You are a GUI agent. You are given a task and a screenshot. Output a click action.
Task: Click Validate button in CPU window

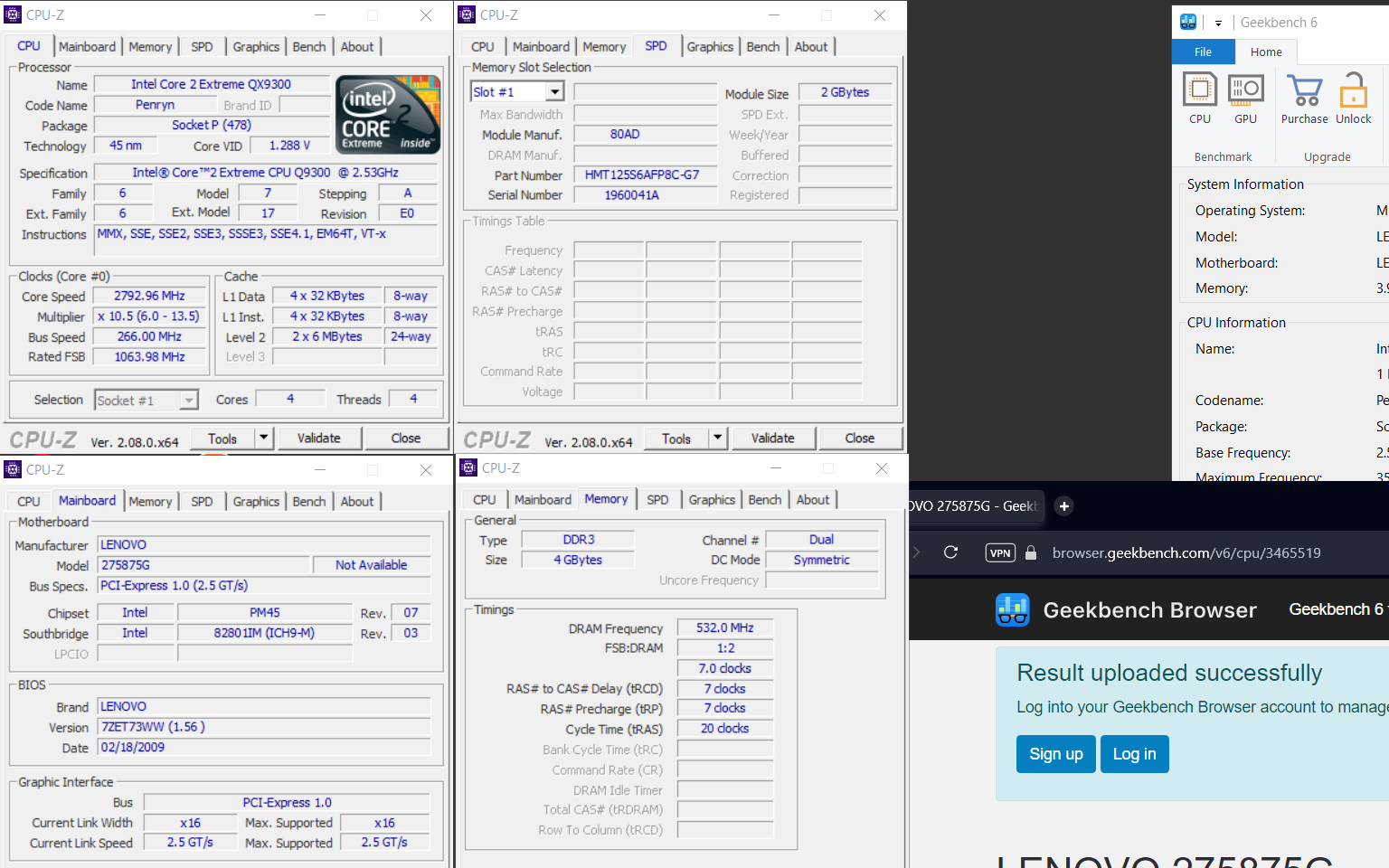pos(319,438)
